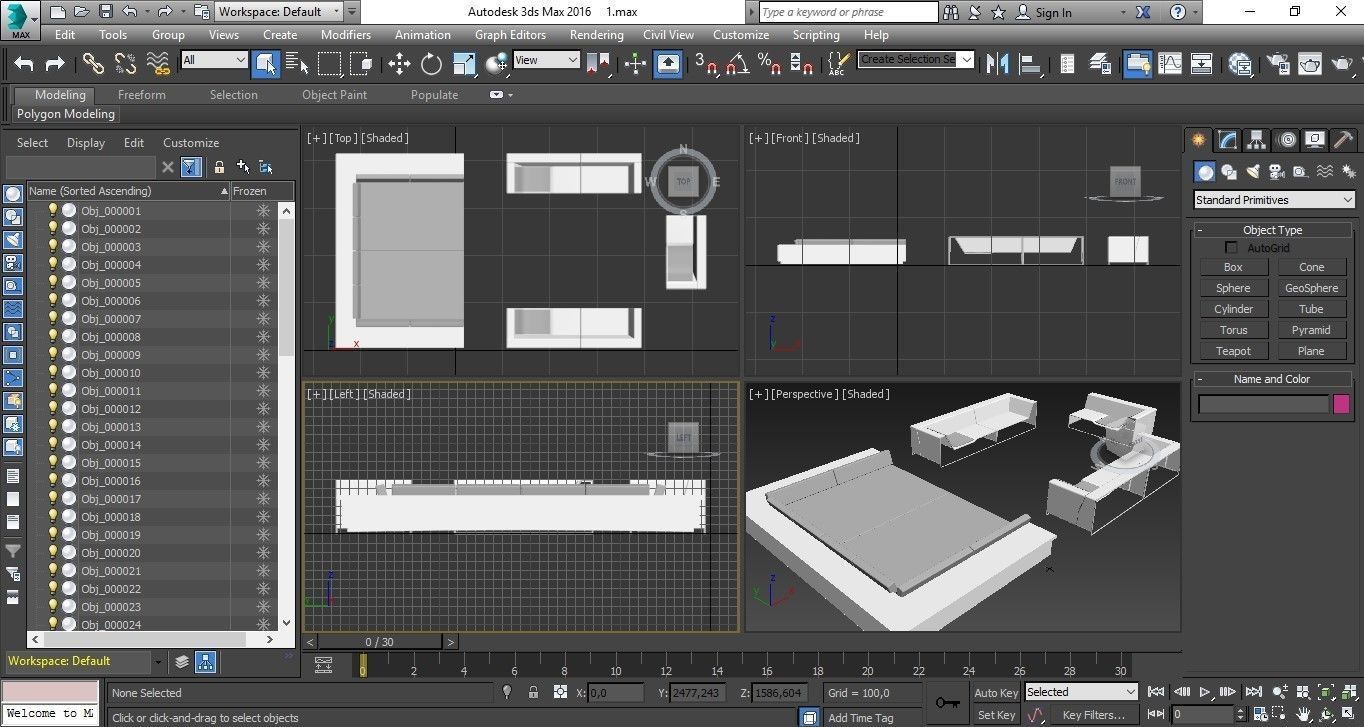Toggle the Auto Key button
Image resolution: width=1364 pixels, height=727 pixels.
pos(996,693)
